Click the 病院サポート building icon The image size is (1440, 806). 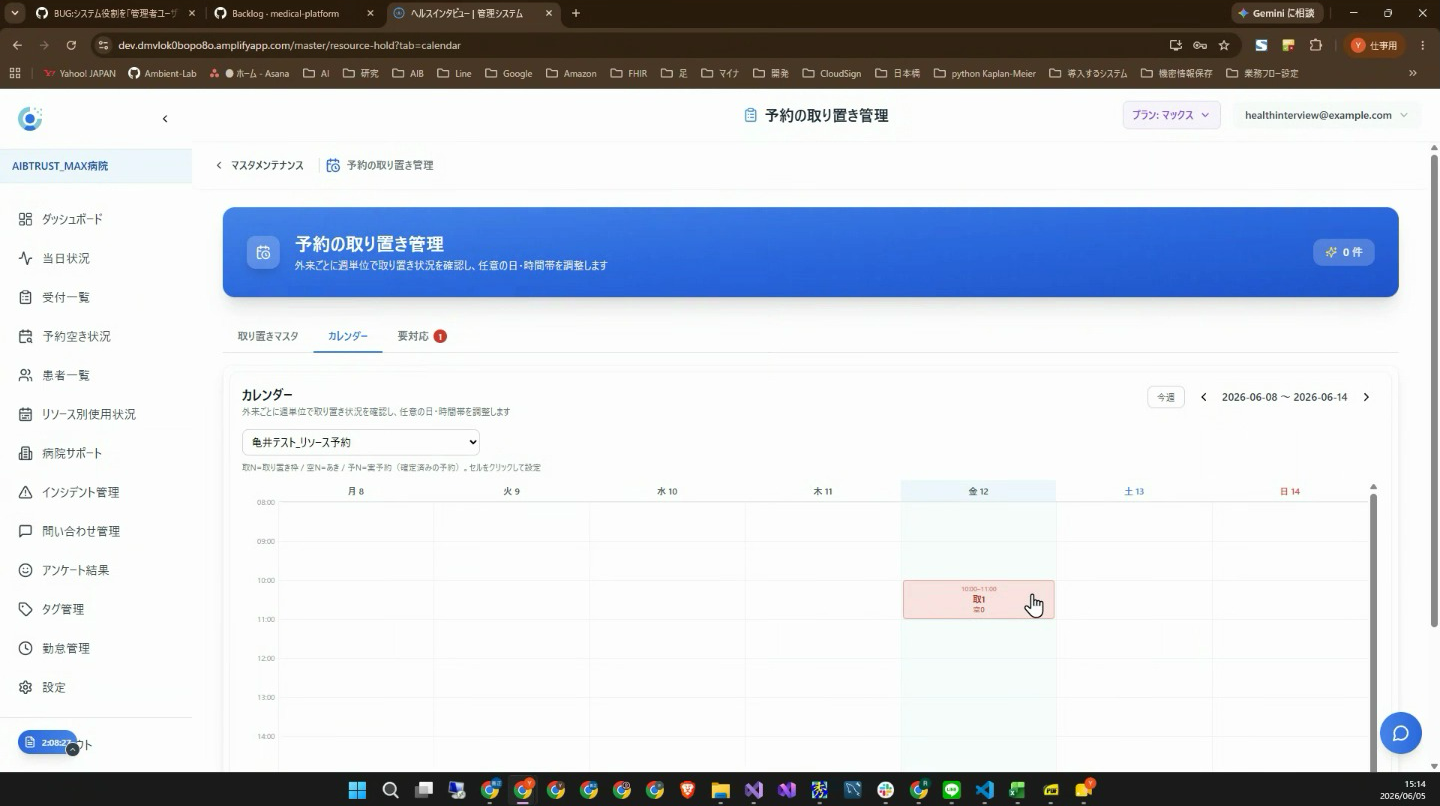tap(26, 453)
